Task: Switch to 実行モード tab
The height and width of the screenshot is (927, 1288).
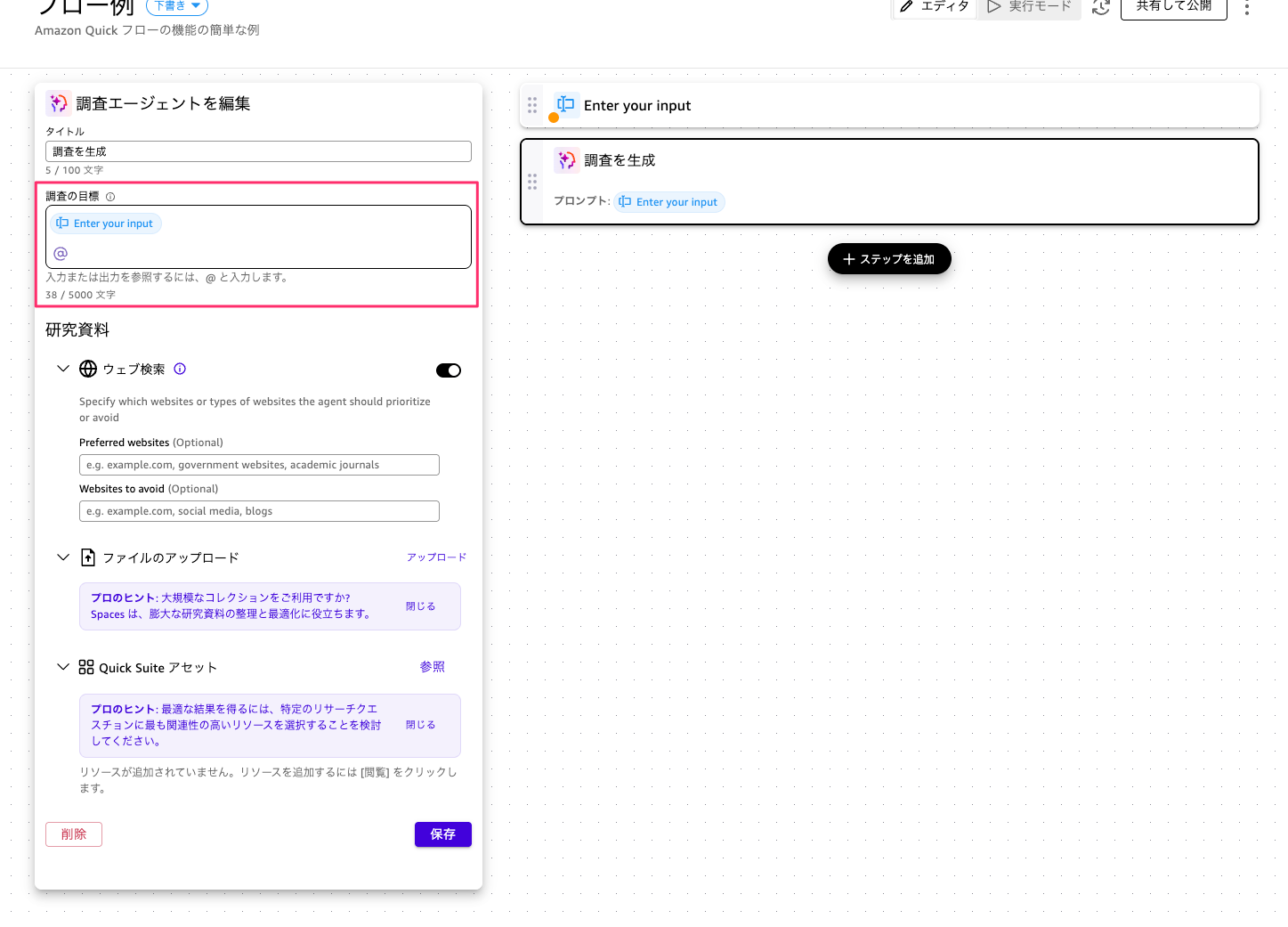Action: pos(1029,7)
